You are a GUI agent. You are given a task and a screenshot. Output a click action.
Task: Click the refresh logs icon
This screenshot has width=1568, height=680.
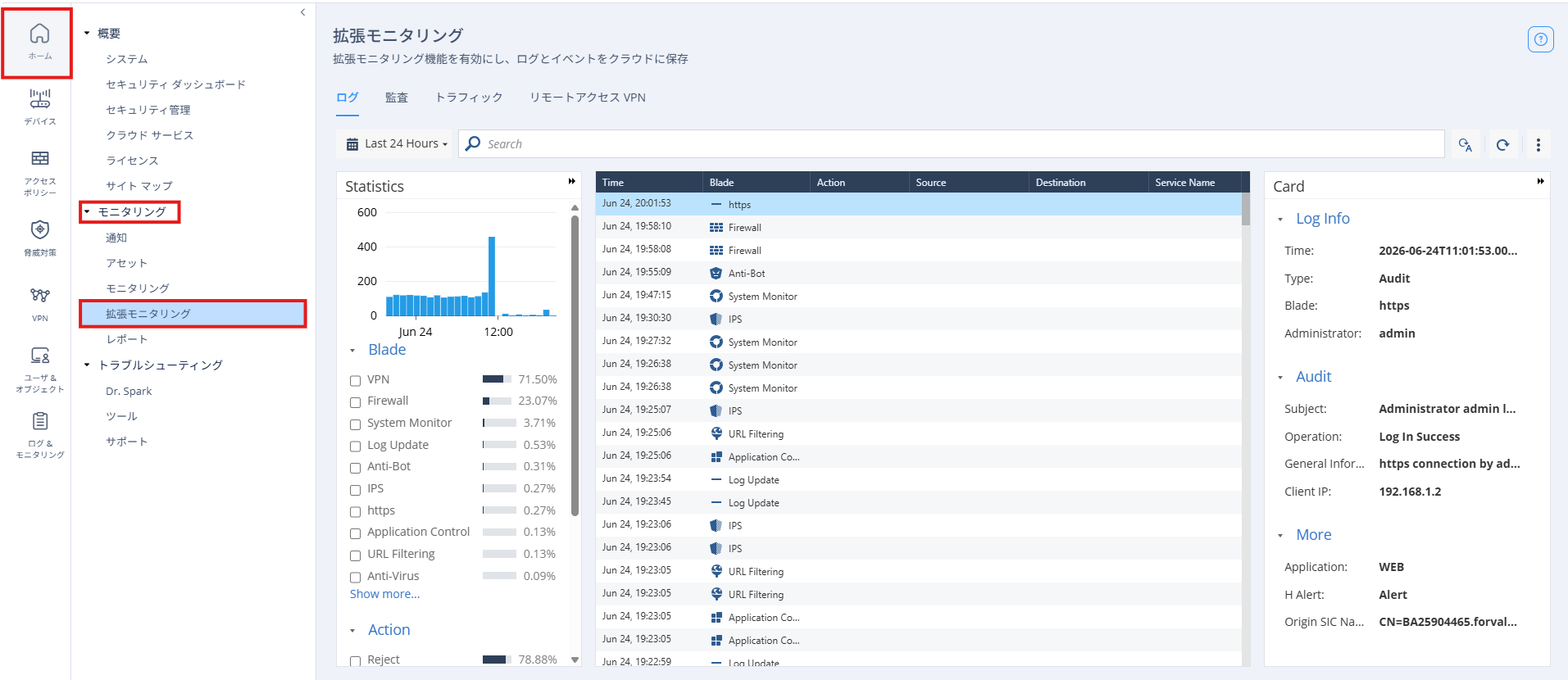tap(1502, 145)
